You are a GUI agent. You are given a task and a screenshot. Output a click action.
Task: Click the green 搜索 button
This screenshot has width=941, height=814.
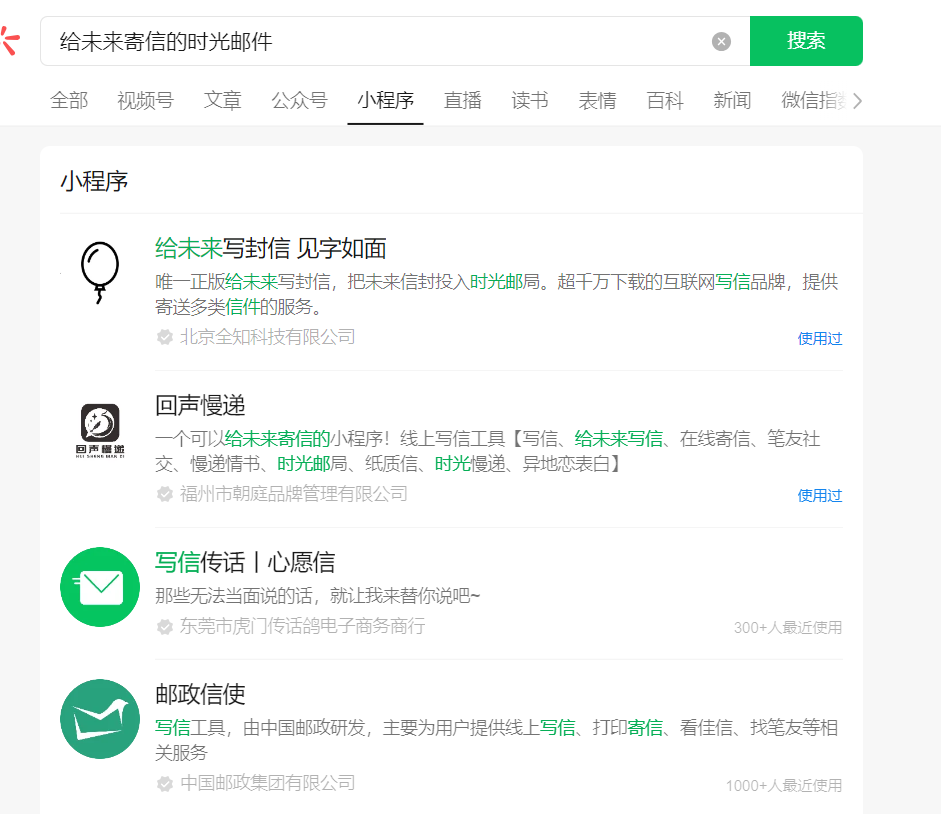806,41
